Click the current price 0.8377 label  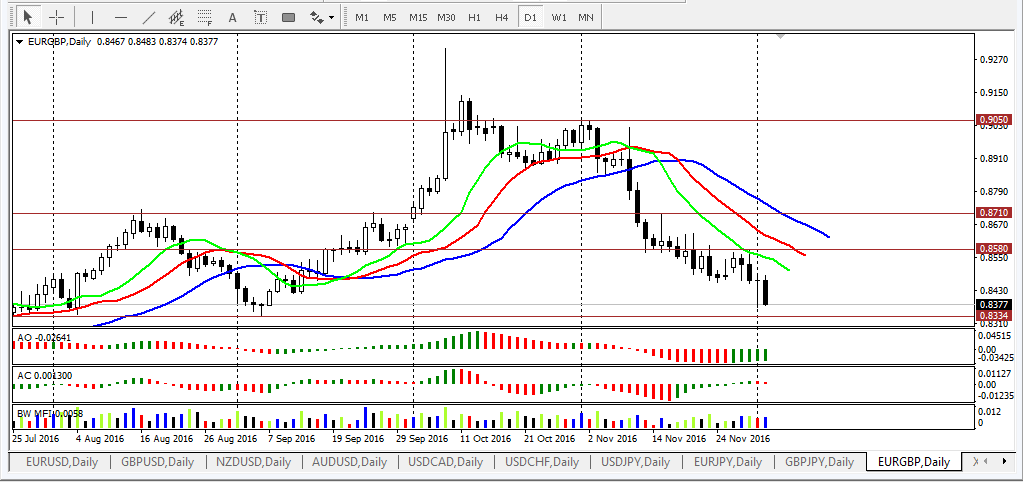coord(994,304)
